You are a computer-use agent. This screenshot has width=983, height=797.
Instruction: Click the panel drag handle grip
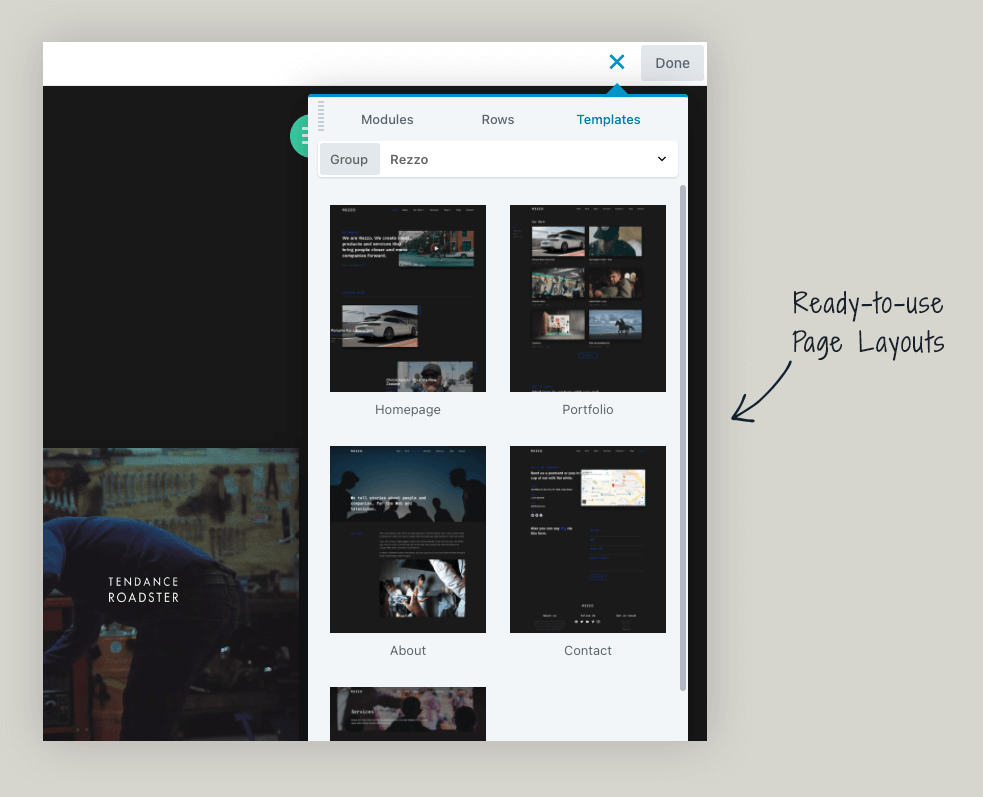(x=321, y=116)
